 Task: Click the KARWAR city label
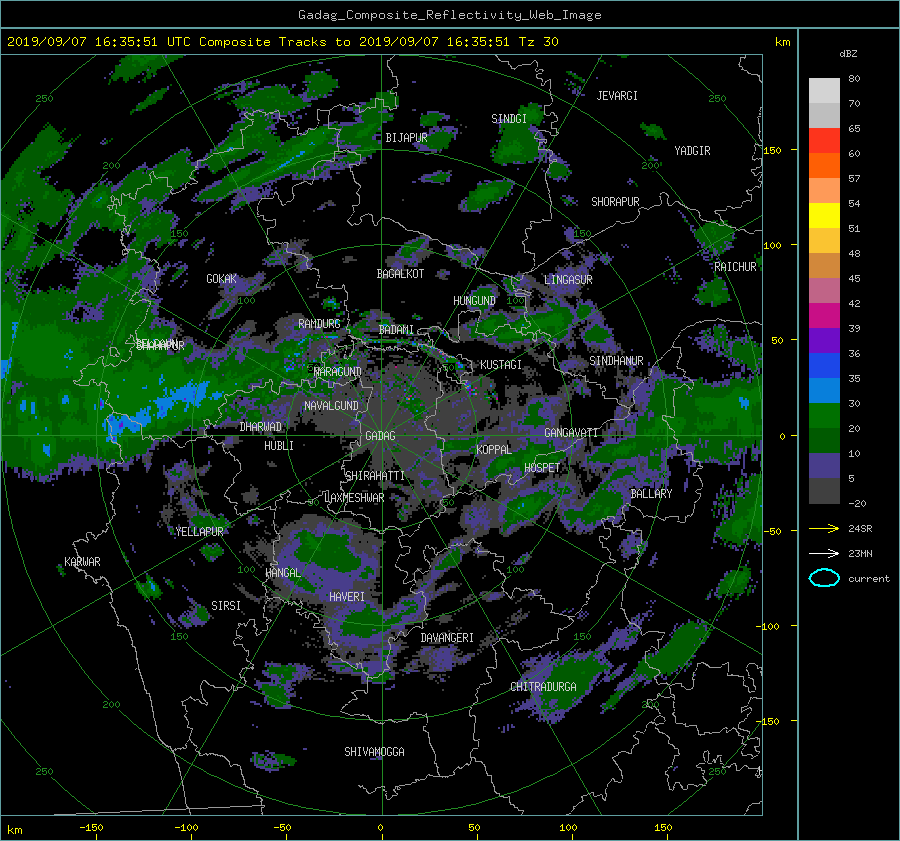point(82,562)
